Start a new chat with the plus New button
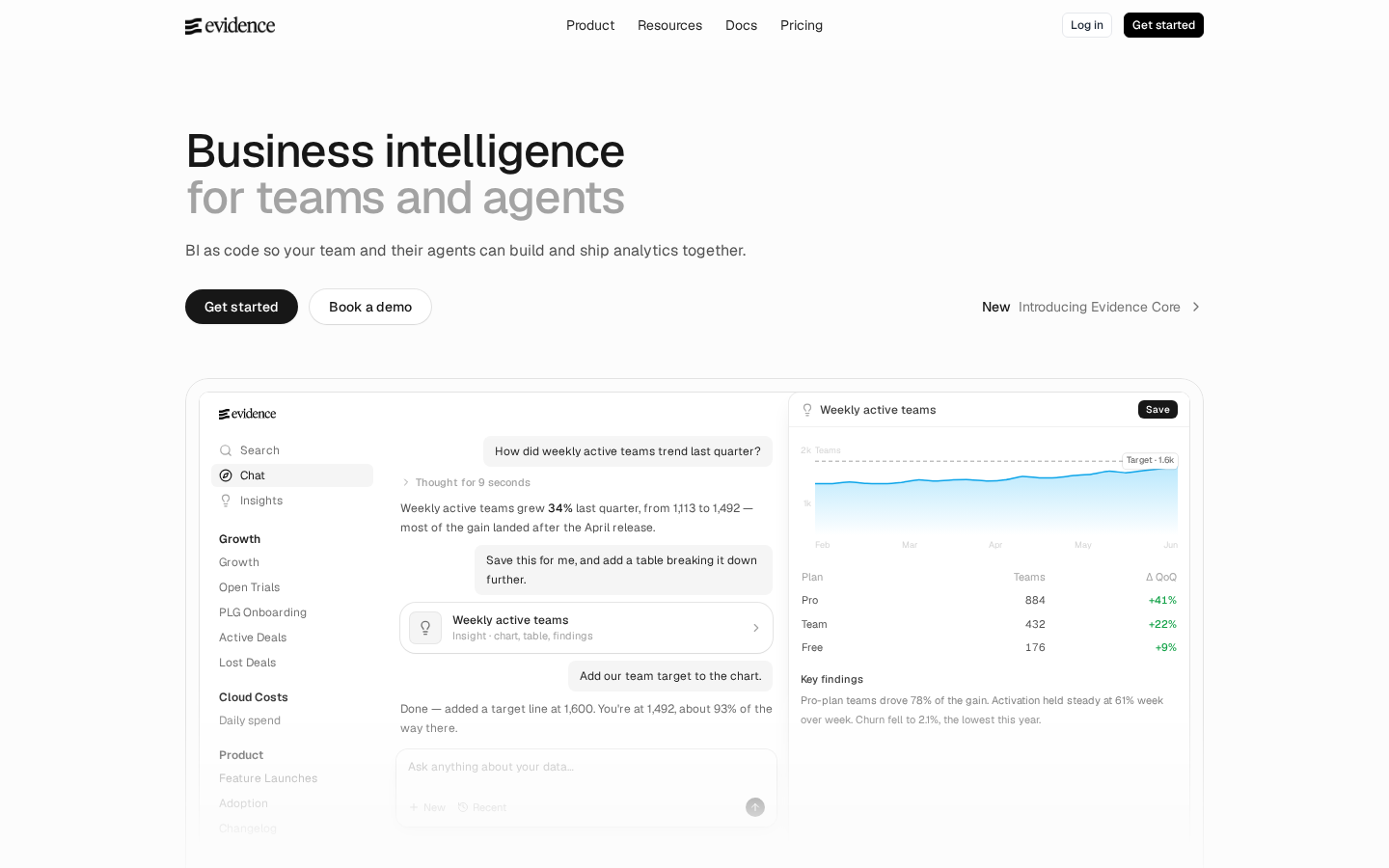1389x868 pixels. 427,807
